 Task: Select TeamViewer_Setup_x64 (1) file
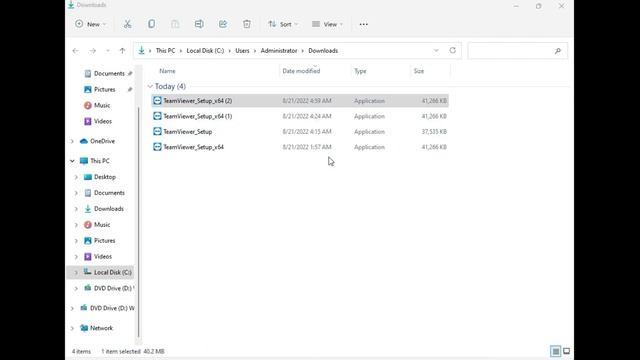(x=300, y=116)
